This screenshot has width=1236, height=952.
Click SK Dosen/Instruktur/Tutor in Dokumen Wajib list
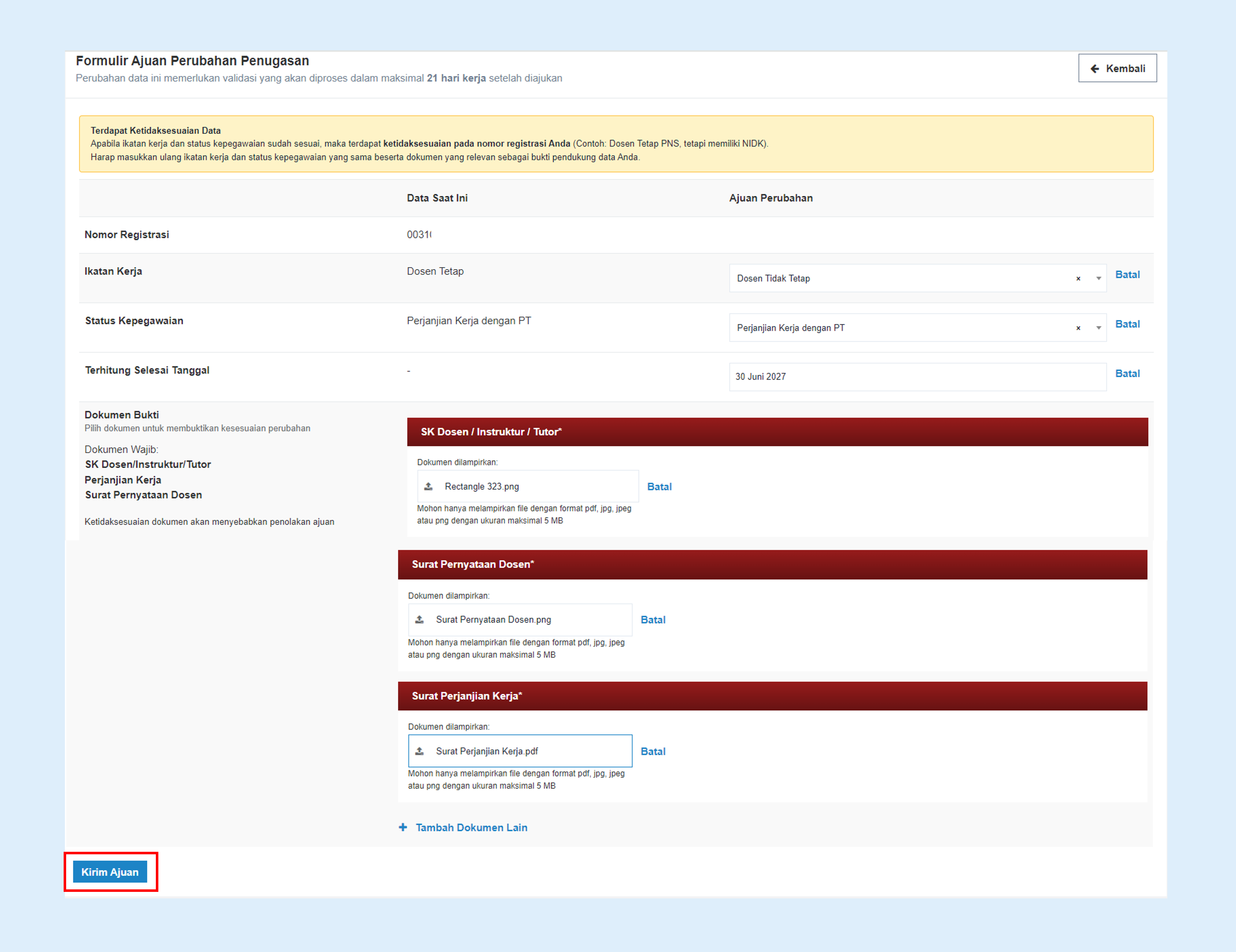point(148,465)
